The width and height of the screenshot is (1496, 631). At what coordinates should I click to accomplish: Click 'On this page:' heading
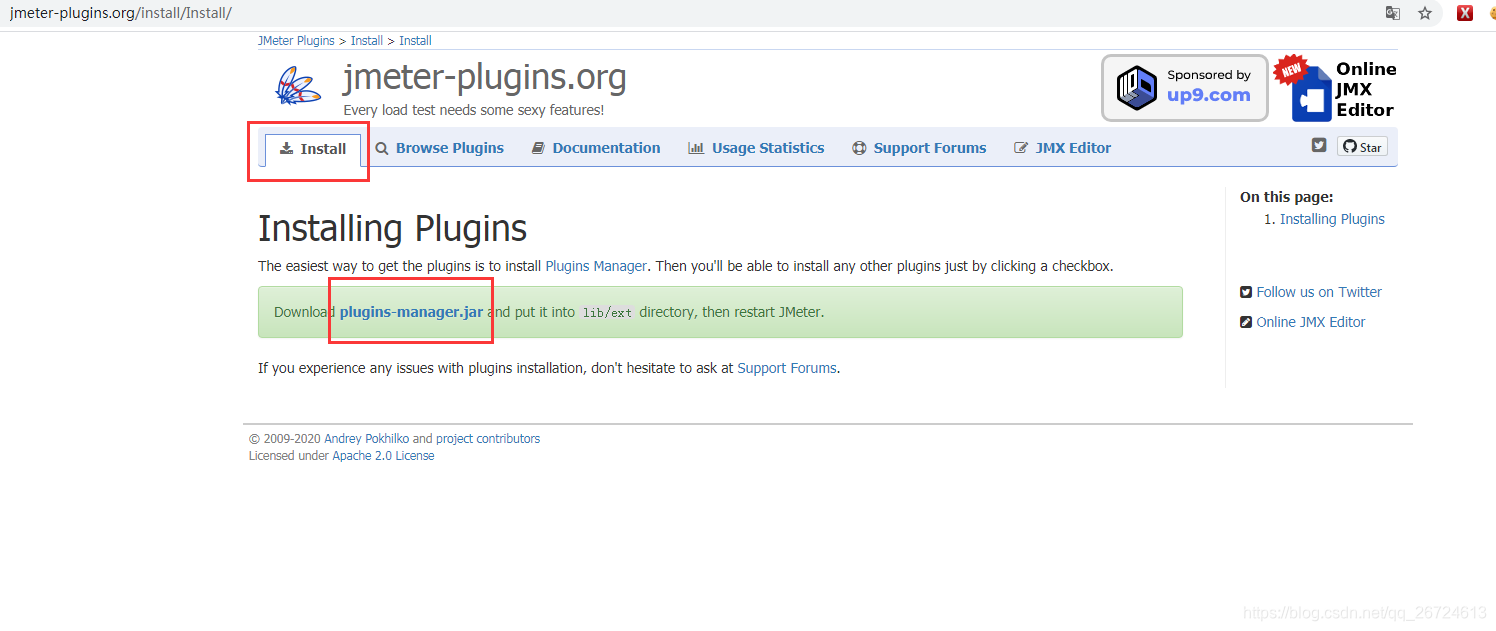coord(1287,198)
